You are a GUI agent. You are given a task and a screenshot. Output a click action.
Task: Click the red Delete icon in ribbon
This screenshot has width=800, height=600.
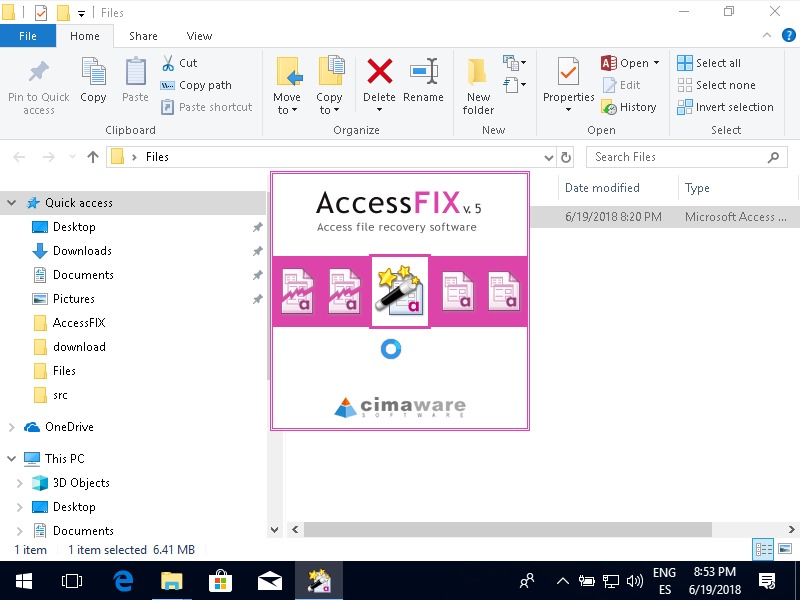(379, 74)
